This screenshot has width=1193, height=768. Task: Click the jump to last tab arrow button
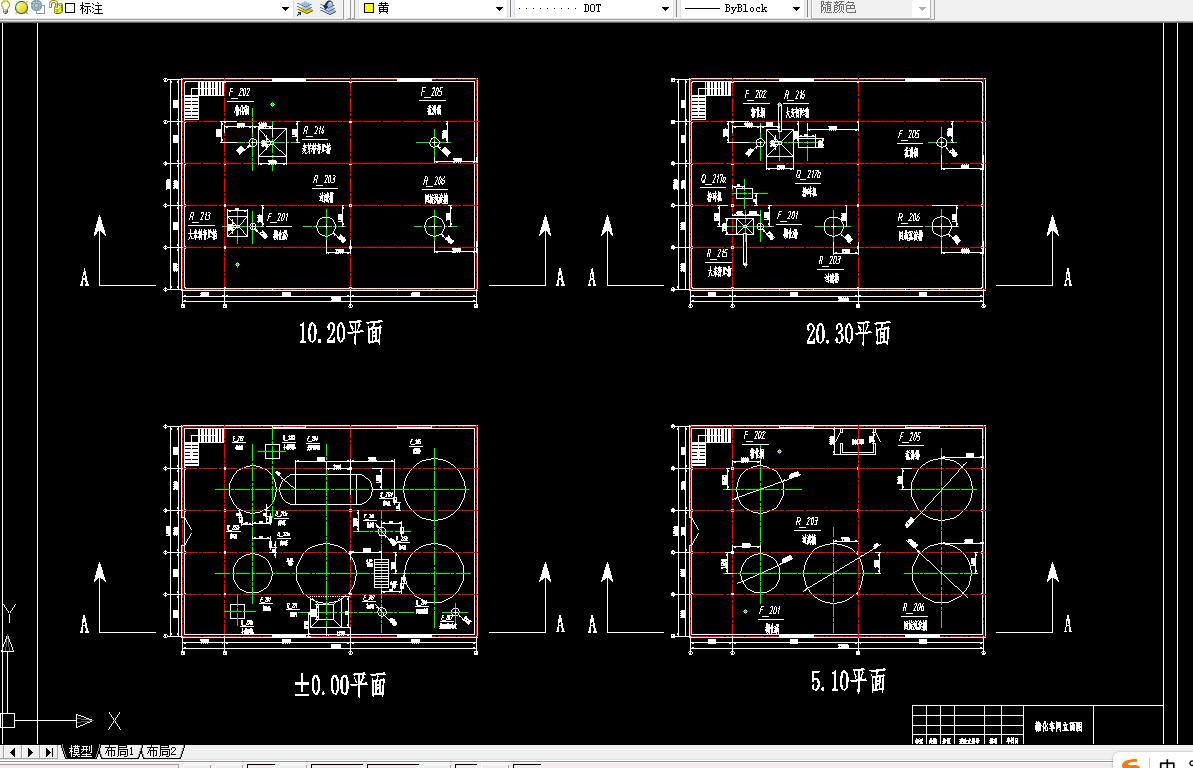[49, 752]
